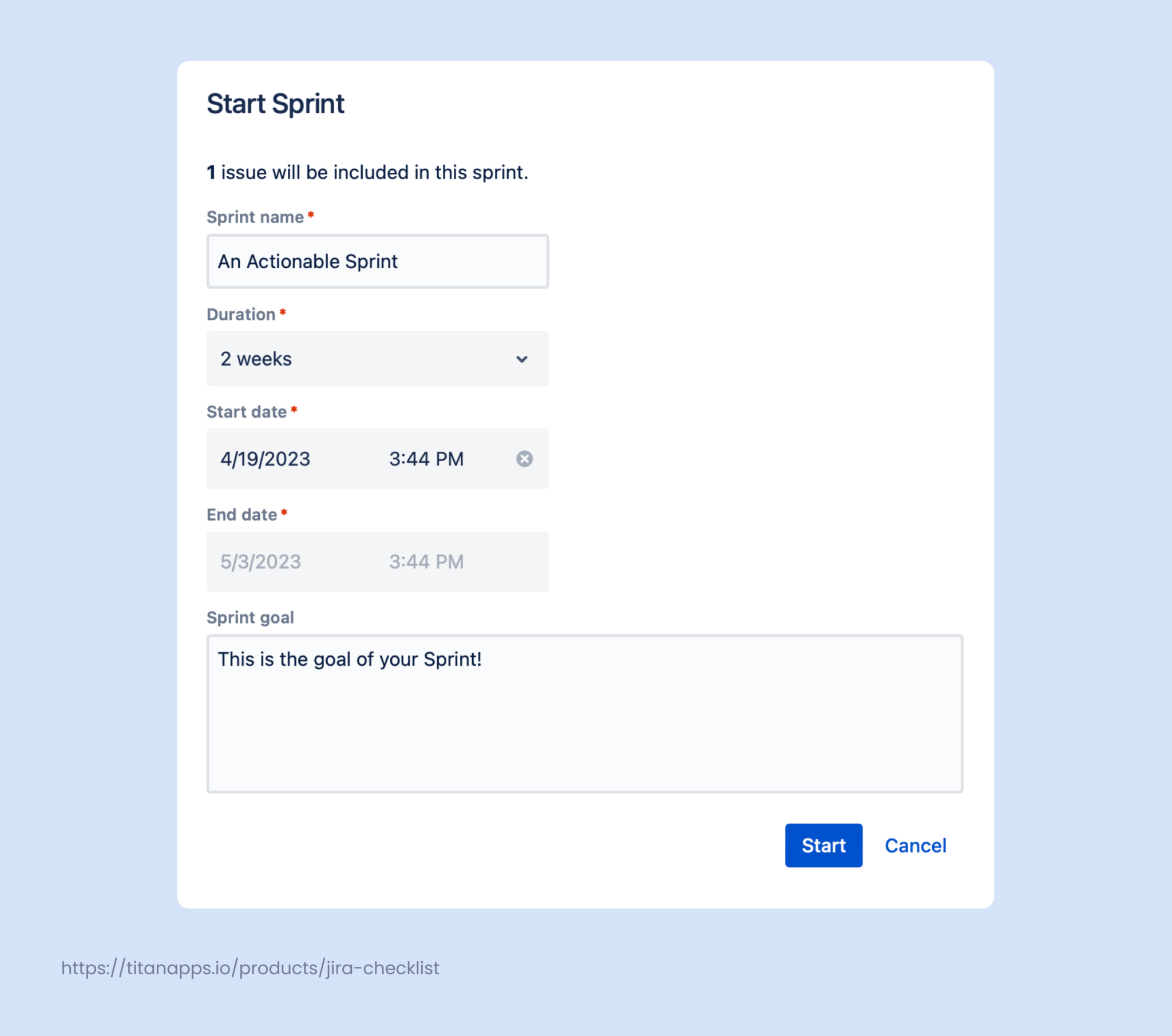This screenshot has width=1172, height=1036.
Task: Select the Sprint name required label
Action: click(257, 217)
